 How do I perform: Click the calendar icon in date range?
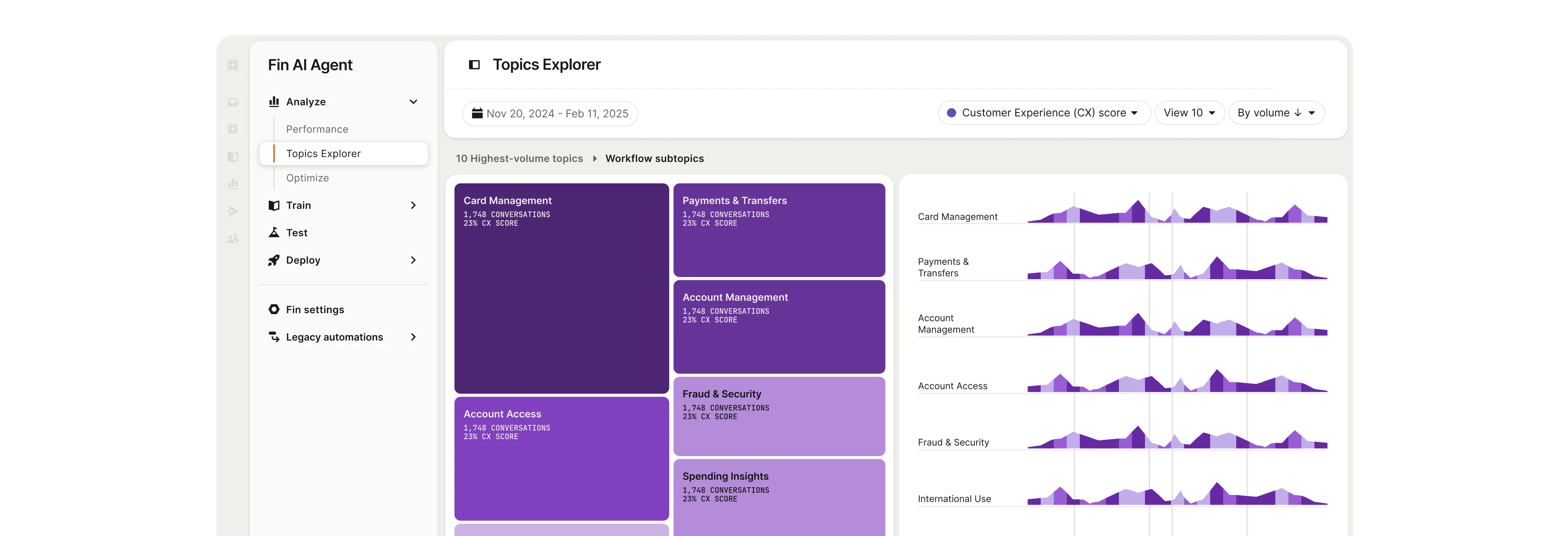coord(477,113)
